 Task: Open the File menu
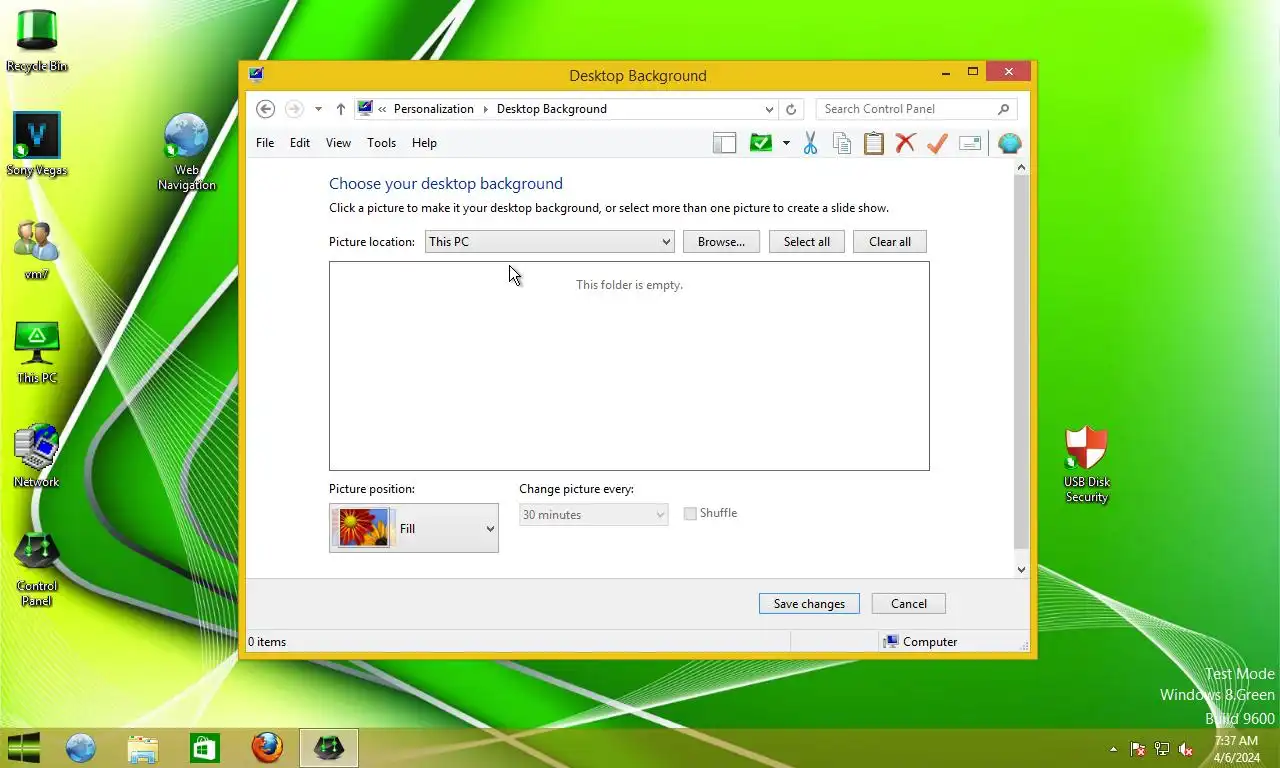(265, 143)
